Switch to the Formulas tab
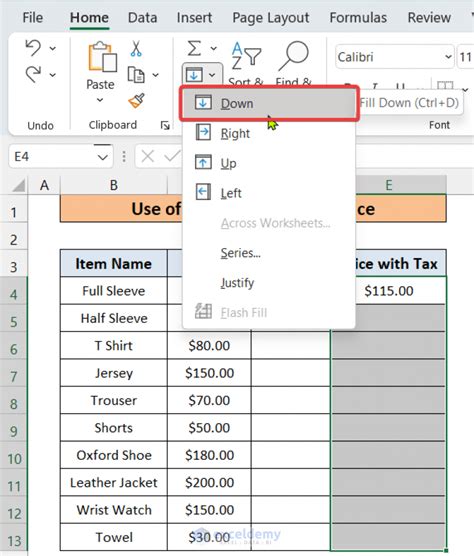 coord(358,17)
